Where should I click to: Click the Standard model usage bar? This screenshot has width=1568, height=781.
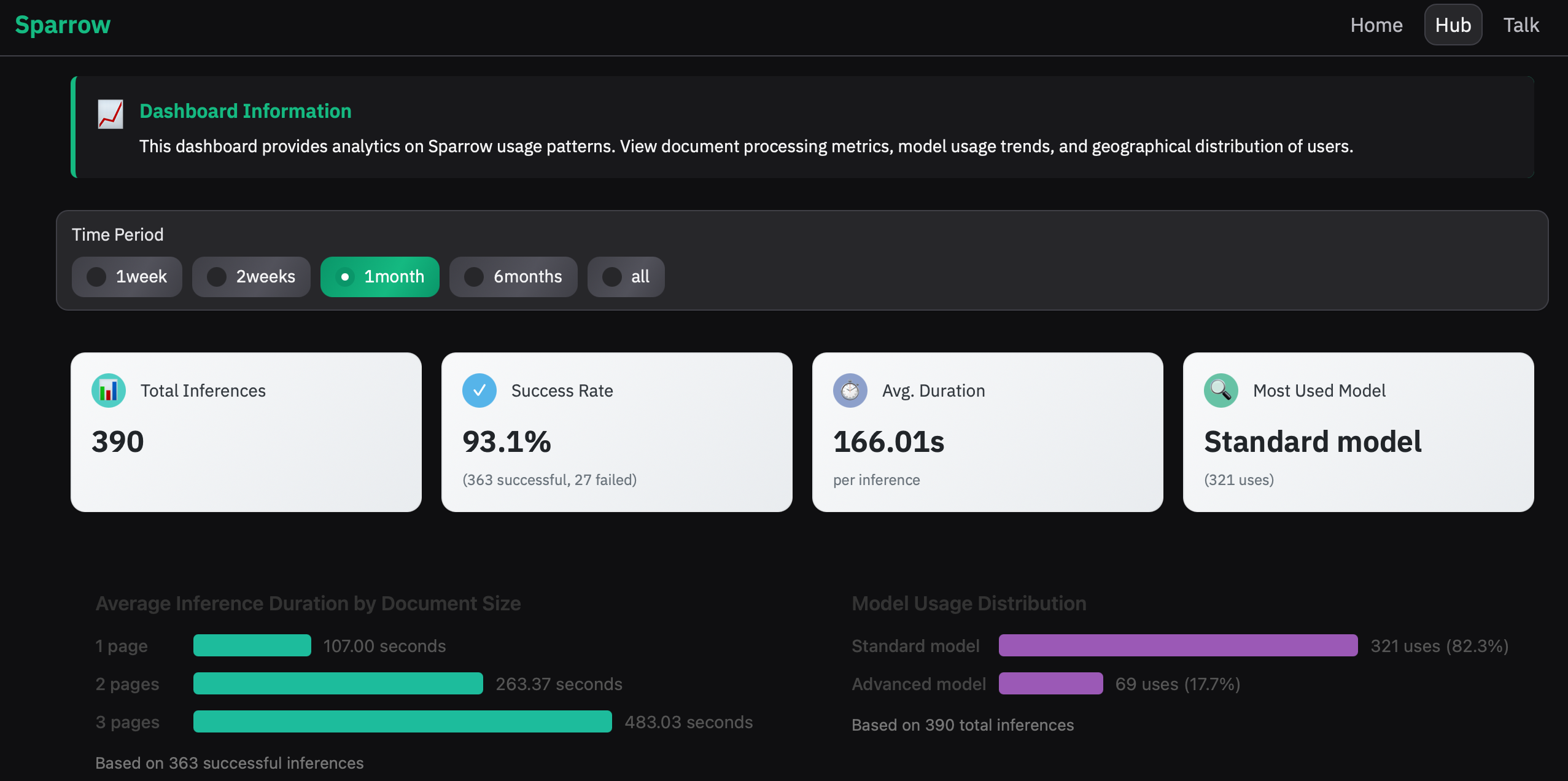[x=1177, y=645]
